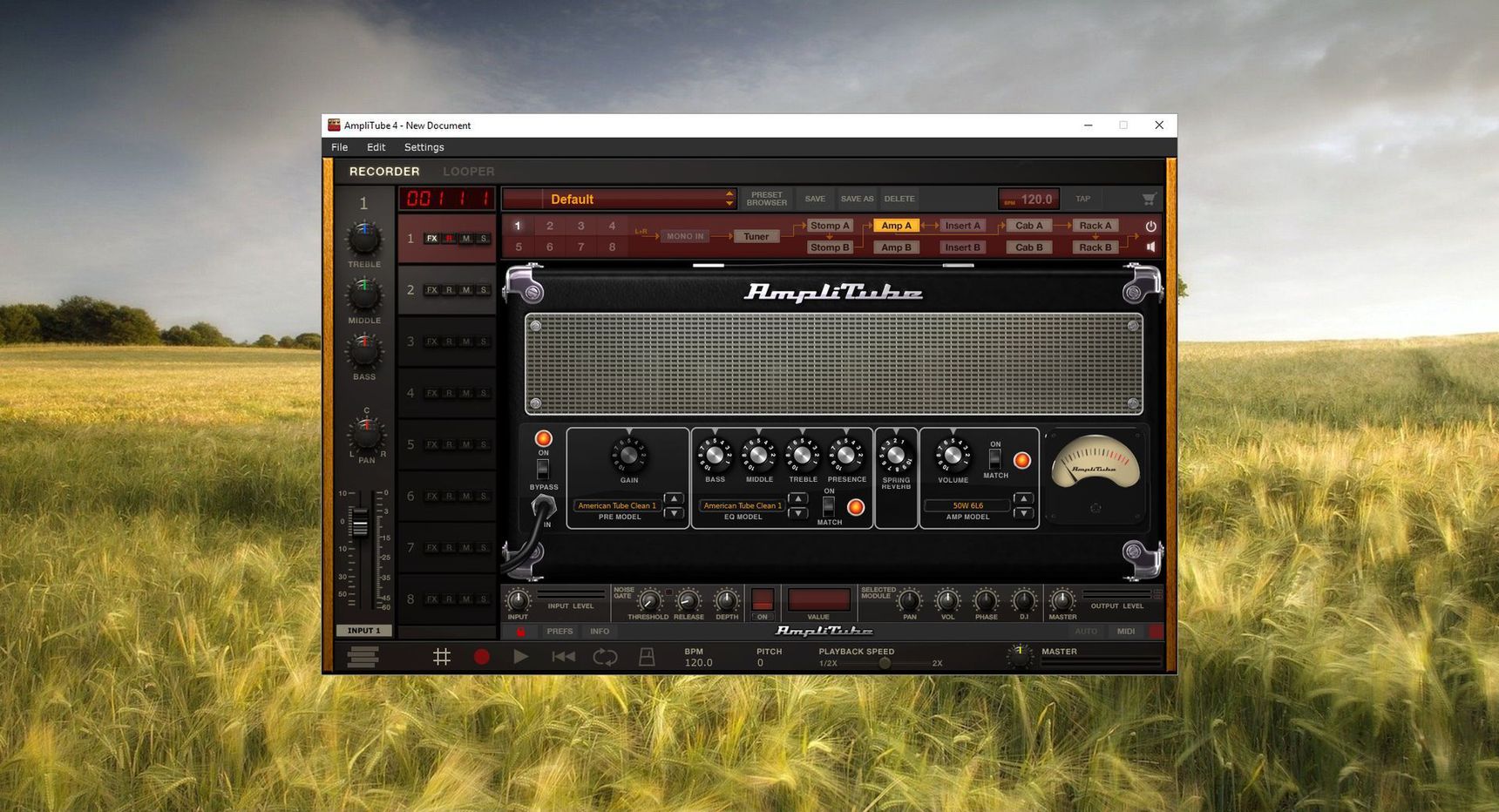This screenshot has height=812, width=1499.
Task: Click the noise gate RELEASE knob
Action: point(688,600)
